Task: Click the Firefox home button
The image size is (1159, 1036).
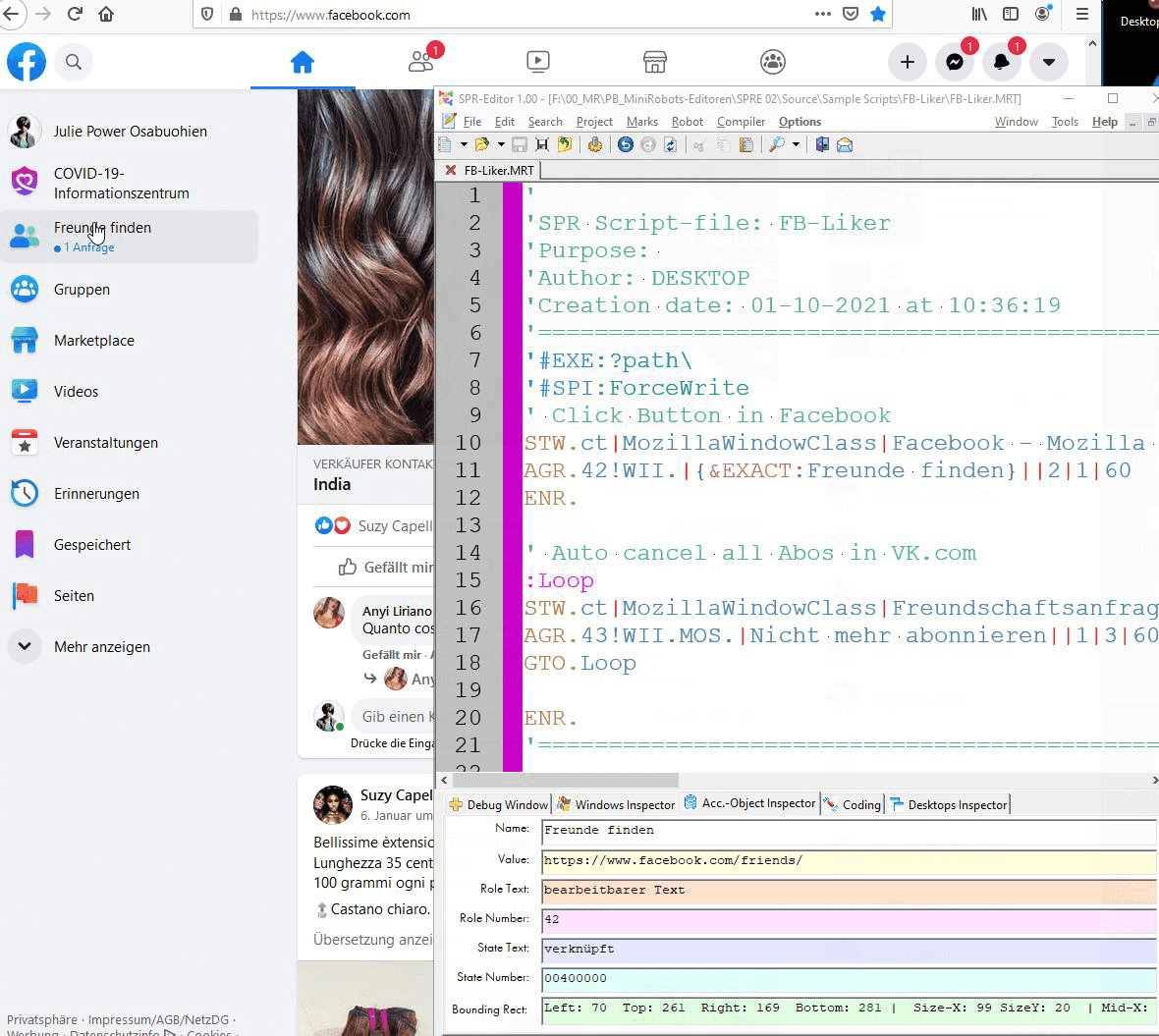Action: pos(106,14)
